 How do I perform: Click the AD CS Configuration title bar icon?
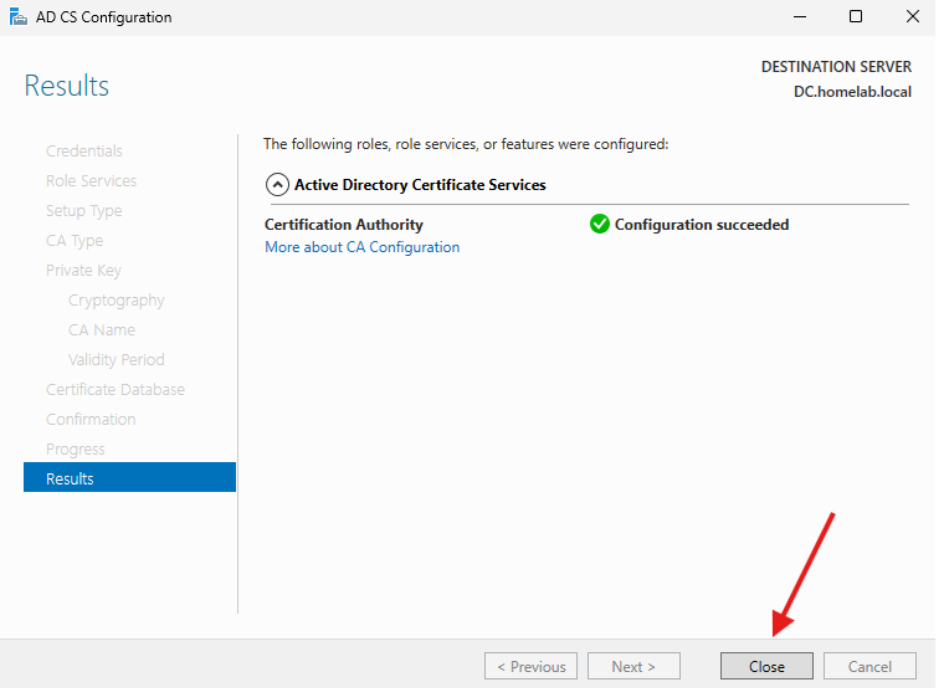click(x=20, y=16)
